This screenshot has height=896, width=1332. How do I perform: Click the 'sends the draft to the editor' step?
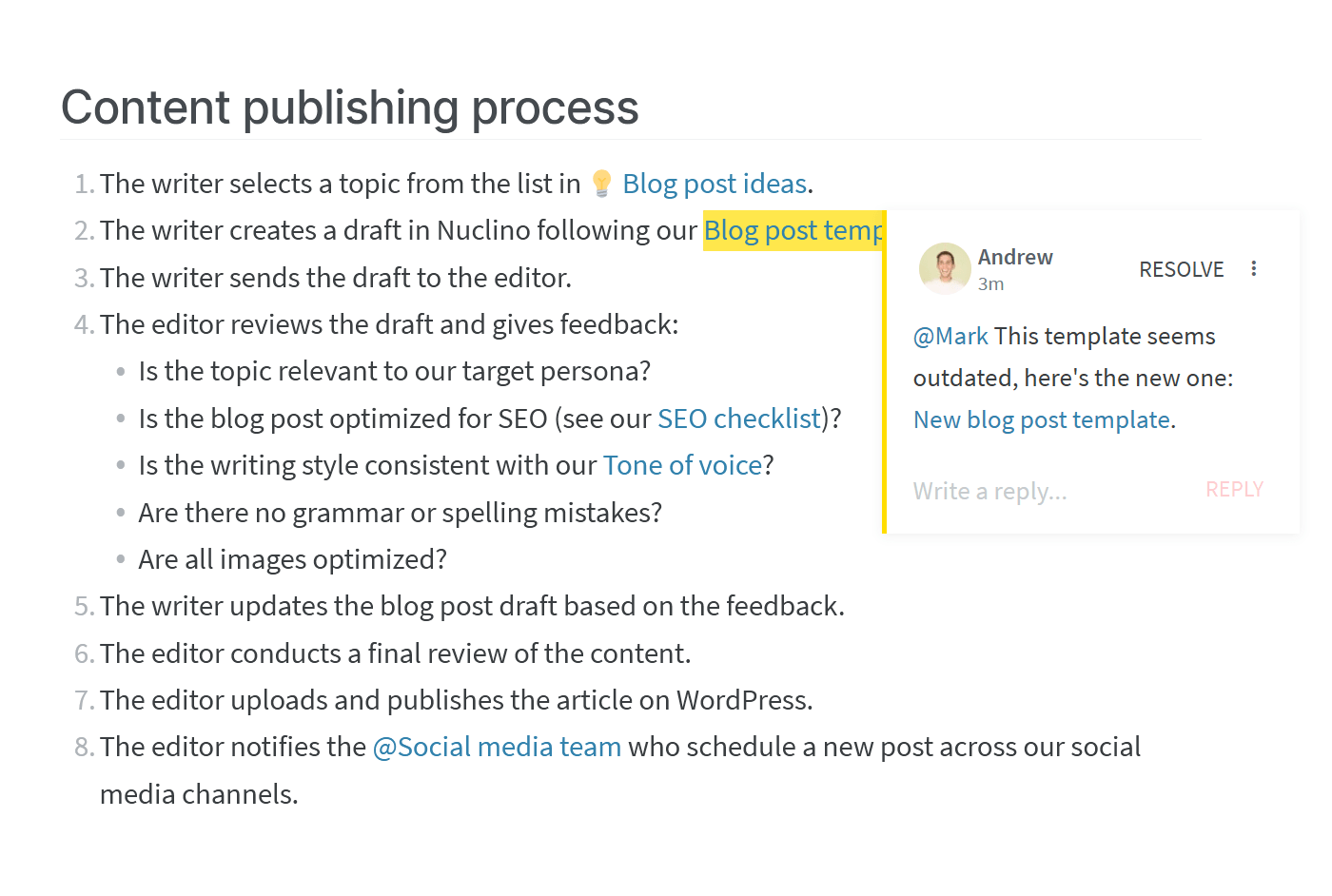point(335,278)
